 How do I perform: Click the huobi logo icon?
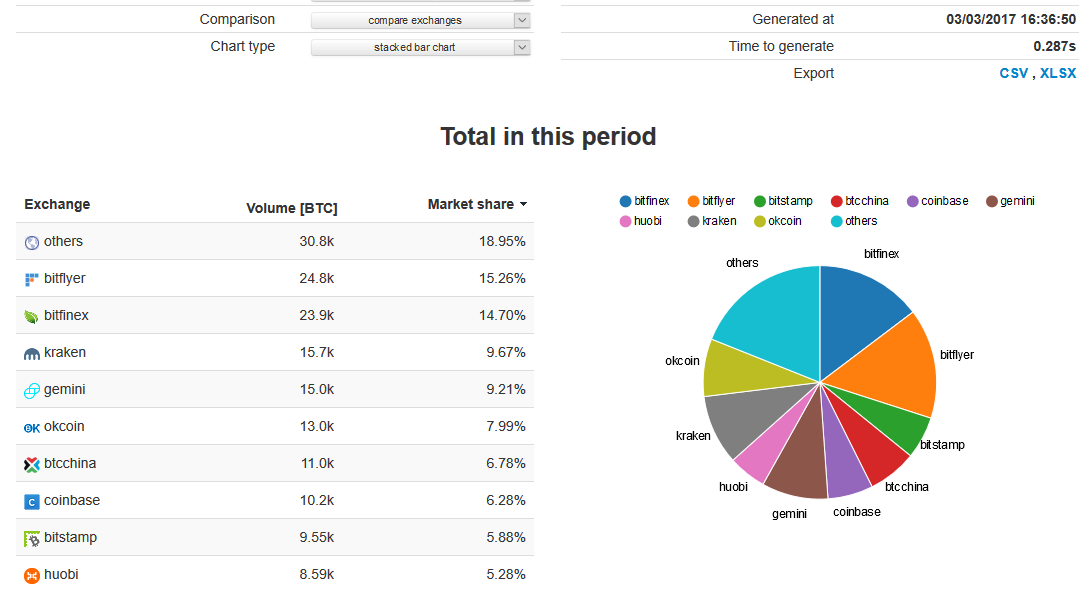(32, 575)
